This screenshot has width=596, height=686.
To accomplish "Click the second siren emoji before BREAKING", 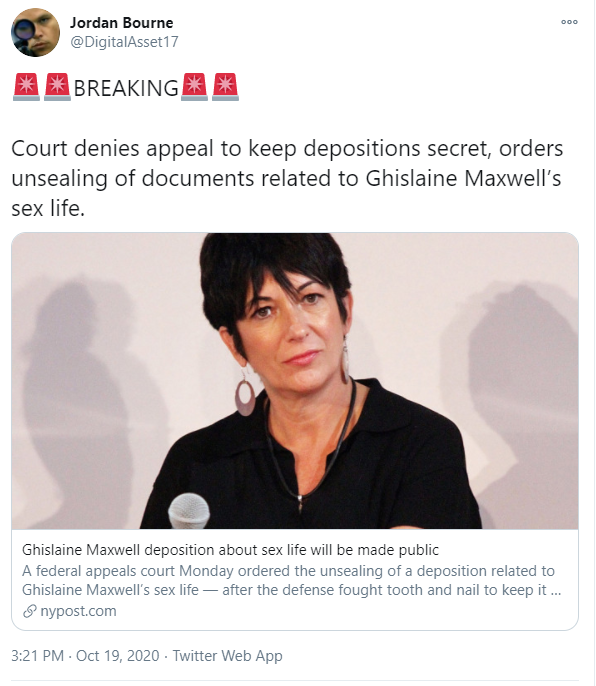I will tap(57, 87).
